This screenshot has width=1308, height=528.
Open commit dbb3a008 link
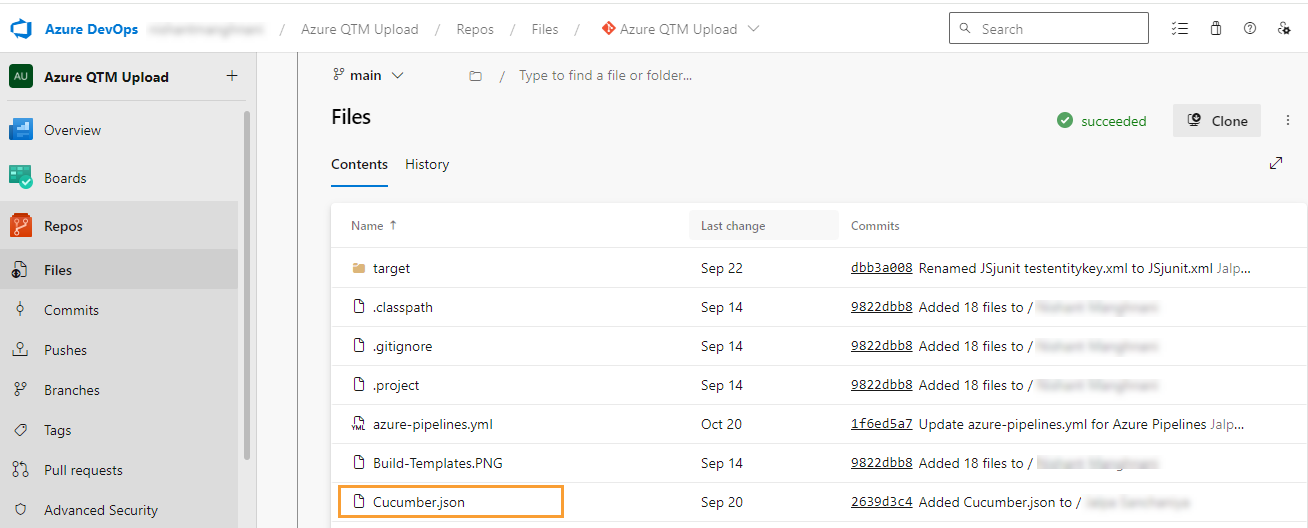[882, 268]
